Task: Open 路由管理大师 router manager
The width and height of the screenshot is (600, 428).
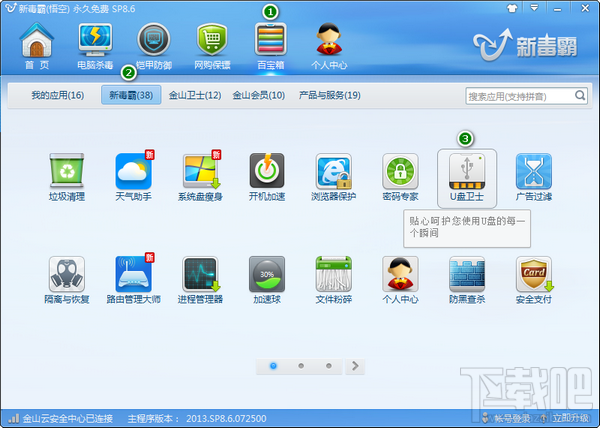Action: click(133, 280)
